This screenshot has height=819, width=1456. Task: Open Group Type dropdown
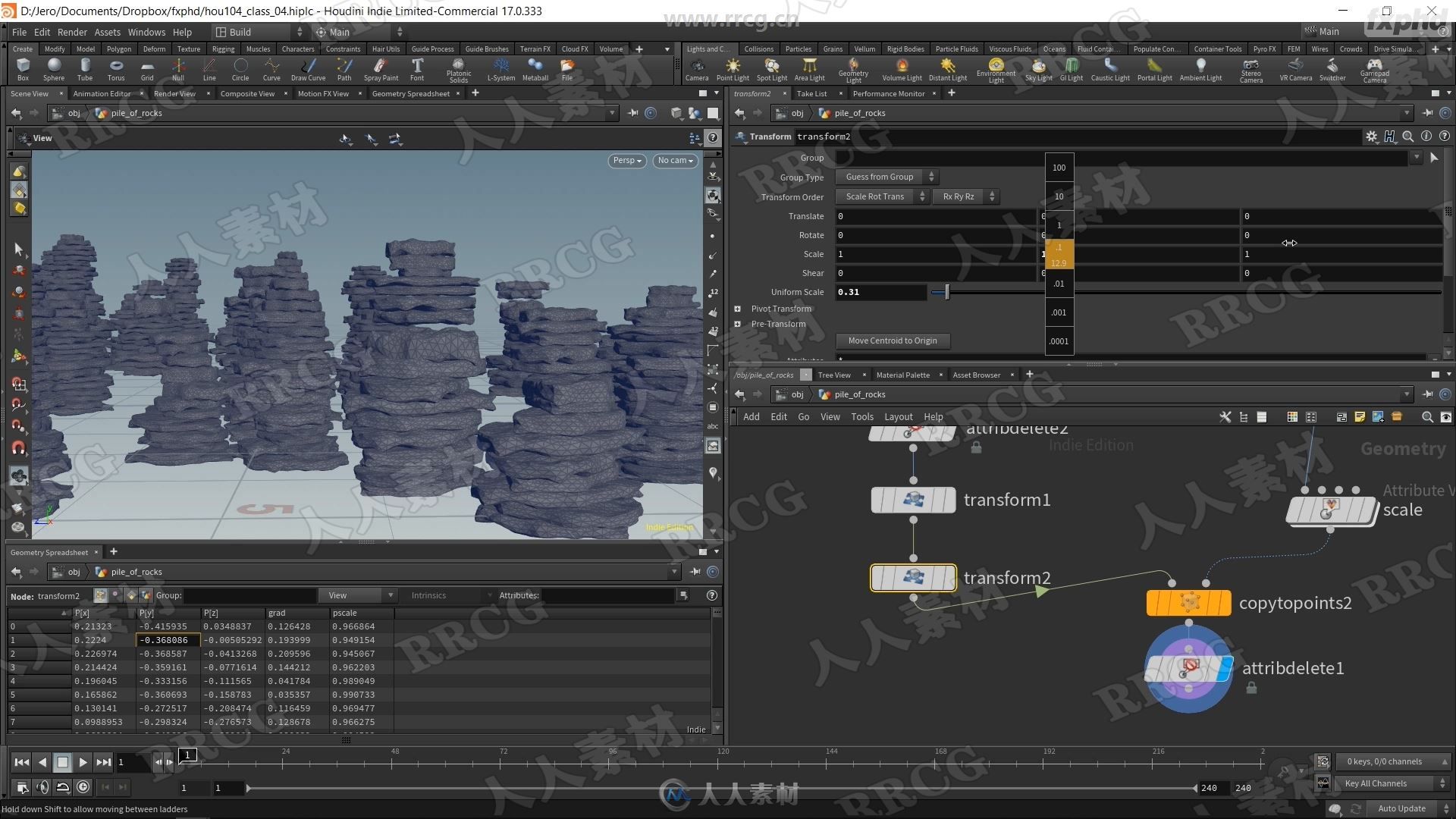pyautogui.click(x=886, y=177)
